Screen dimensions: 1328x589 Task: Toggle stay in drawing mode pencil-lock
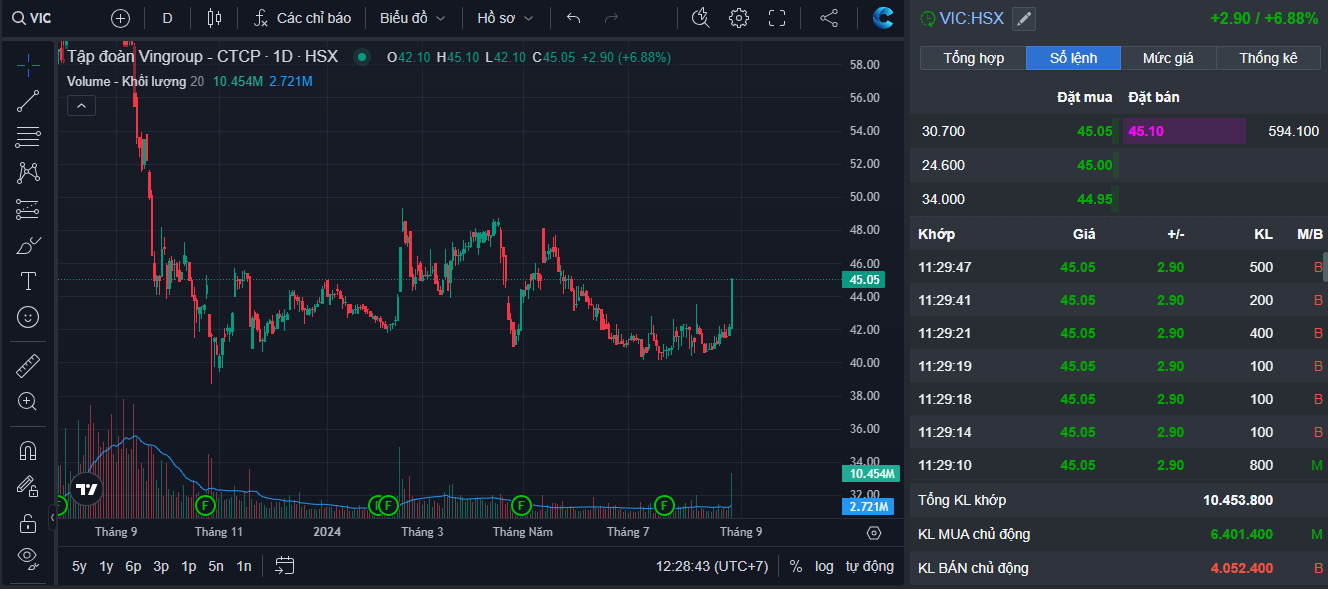pos(28,487)
